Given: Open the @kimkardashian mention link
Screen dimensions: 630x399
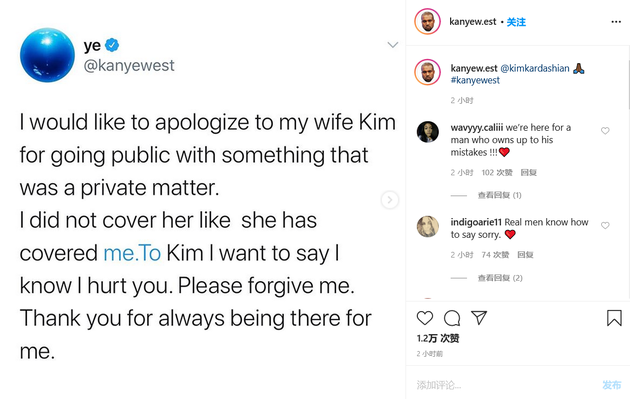Looking at the screenshot, I should 535,68.
